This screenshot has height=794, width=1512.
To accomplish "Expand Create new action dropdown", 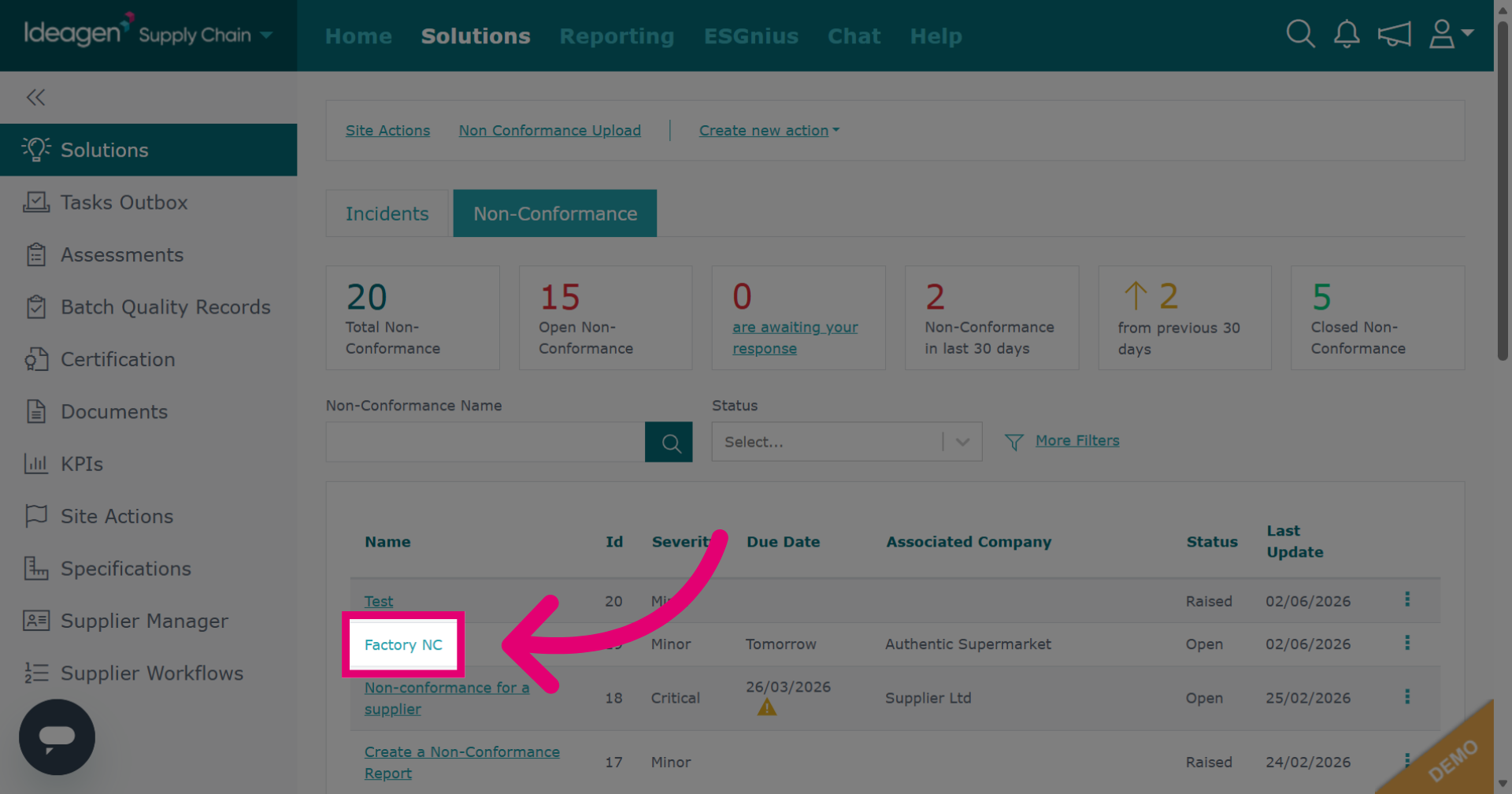I will point(769,131).
